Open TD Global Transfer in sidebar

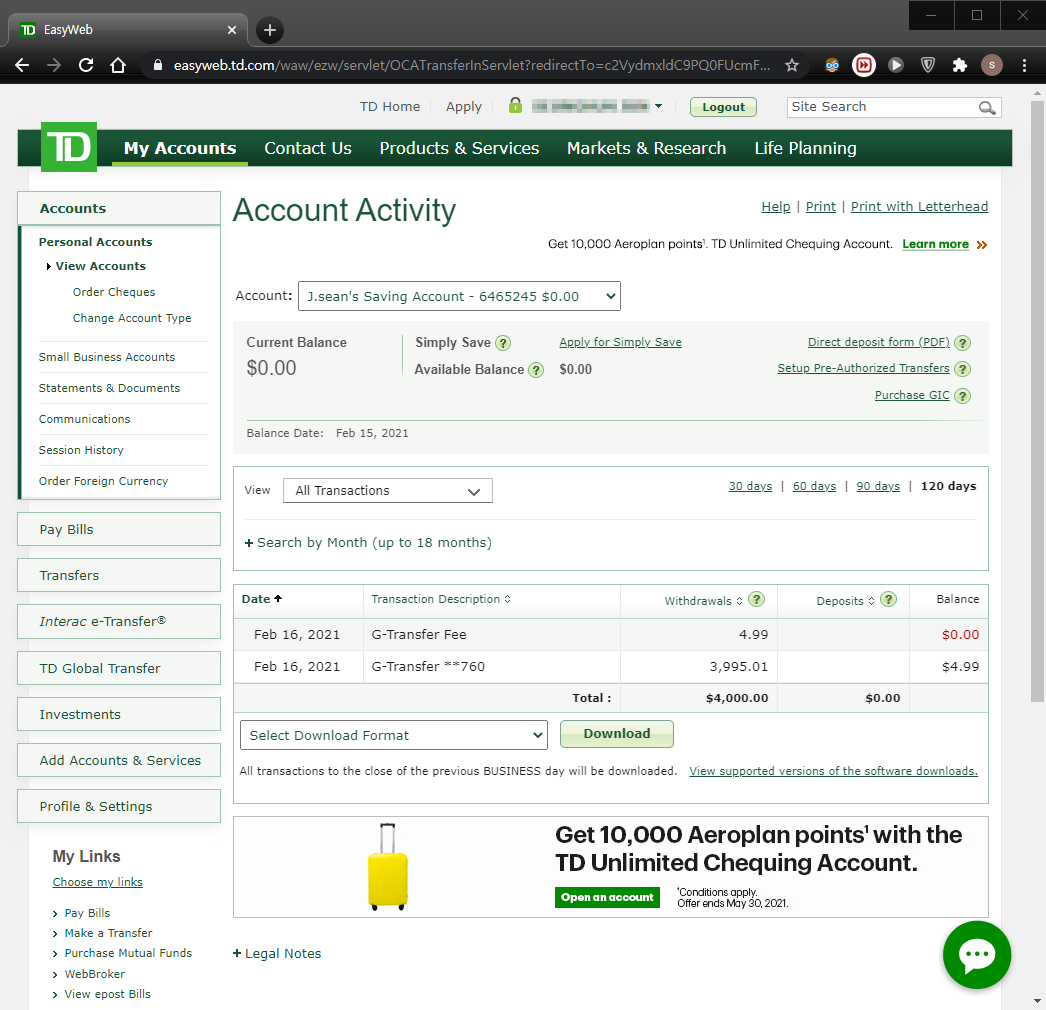coord(119,668)
